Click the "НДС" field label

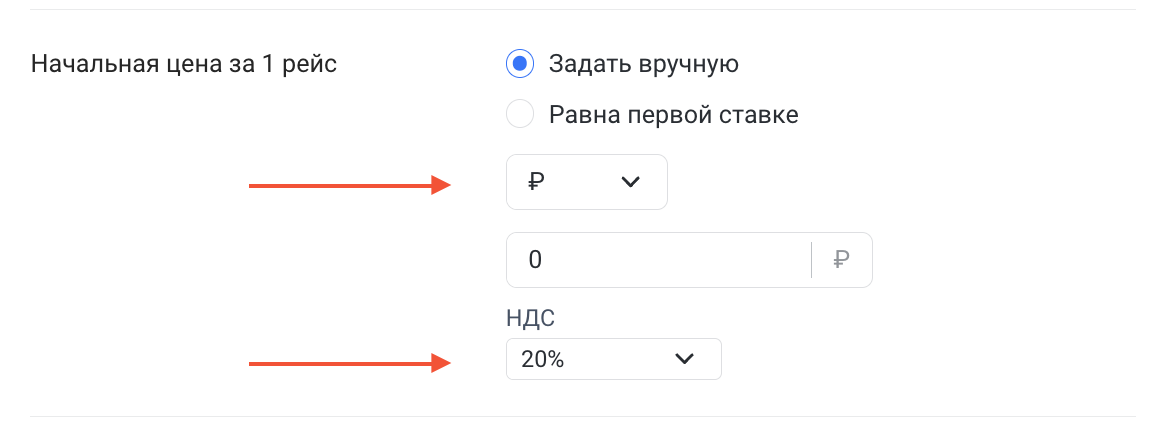coord(530,319)
